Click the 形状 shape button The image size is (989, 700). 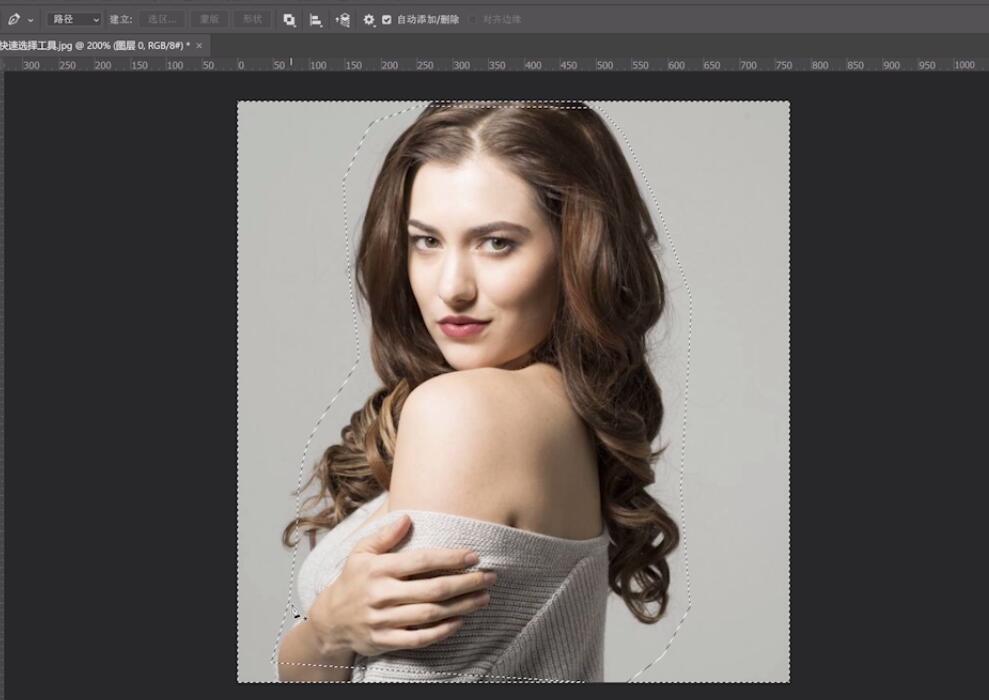252,19
